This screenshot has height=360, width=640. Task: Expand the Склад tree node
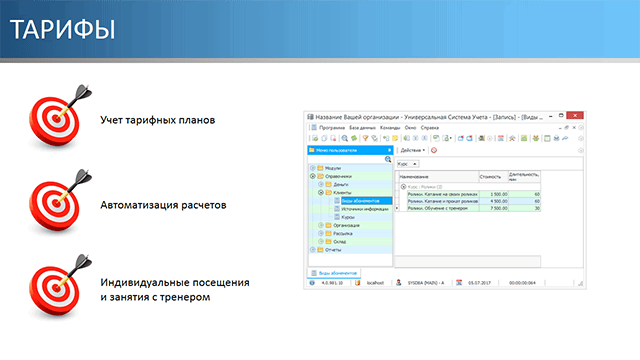click(x=321, y=242)
